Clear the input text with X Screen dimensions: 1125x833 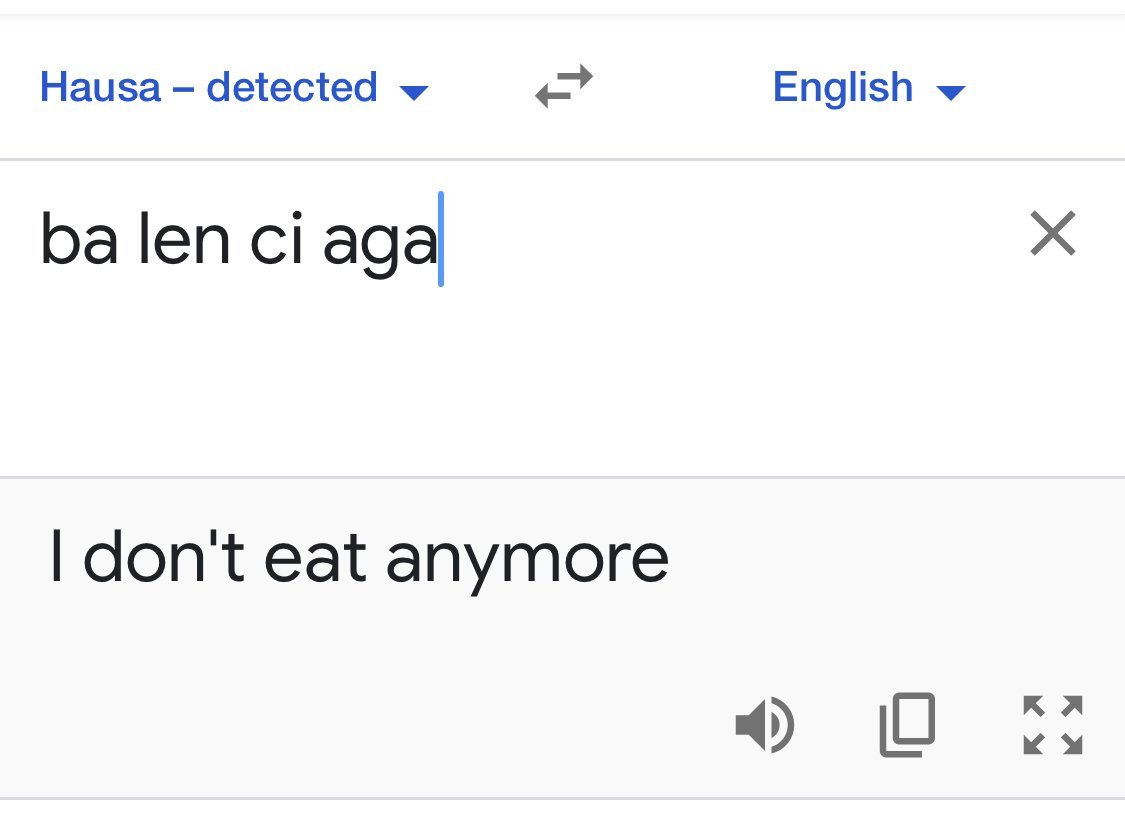click(1052, 235)
